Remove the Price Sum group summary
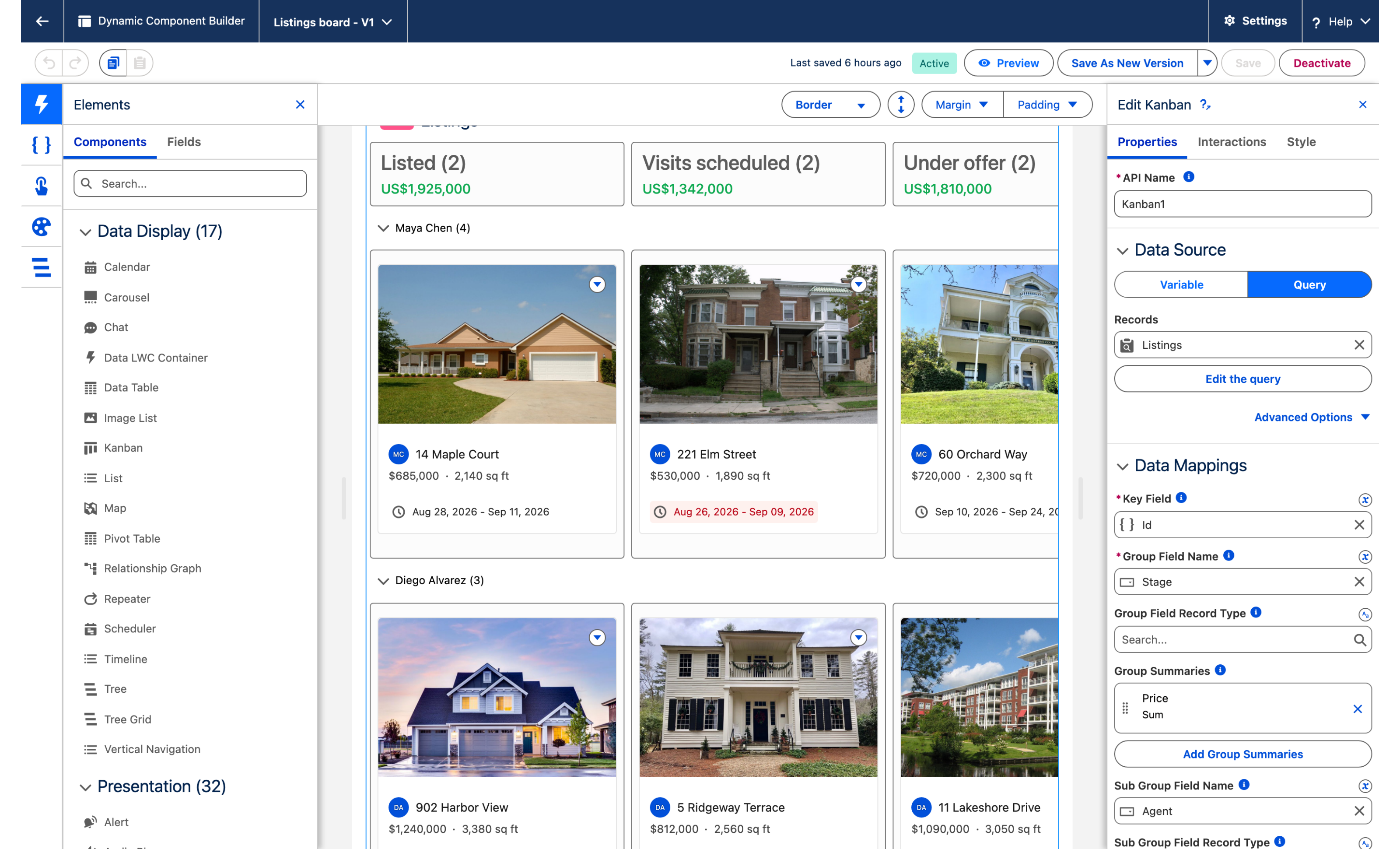 [1358, 709]
